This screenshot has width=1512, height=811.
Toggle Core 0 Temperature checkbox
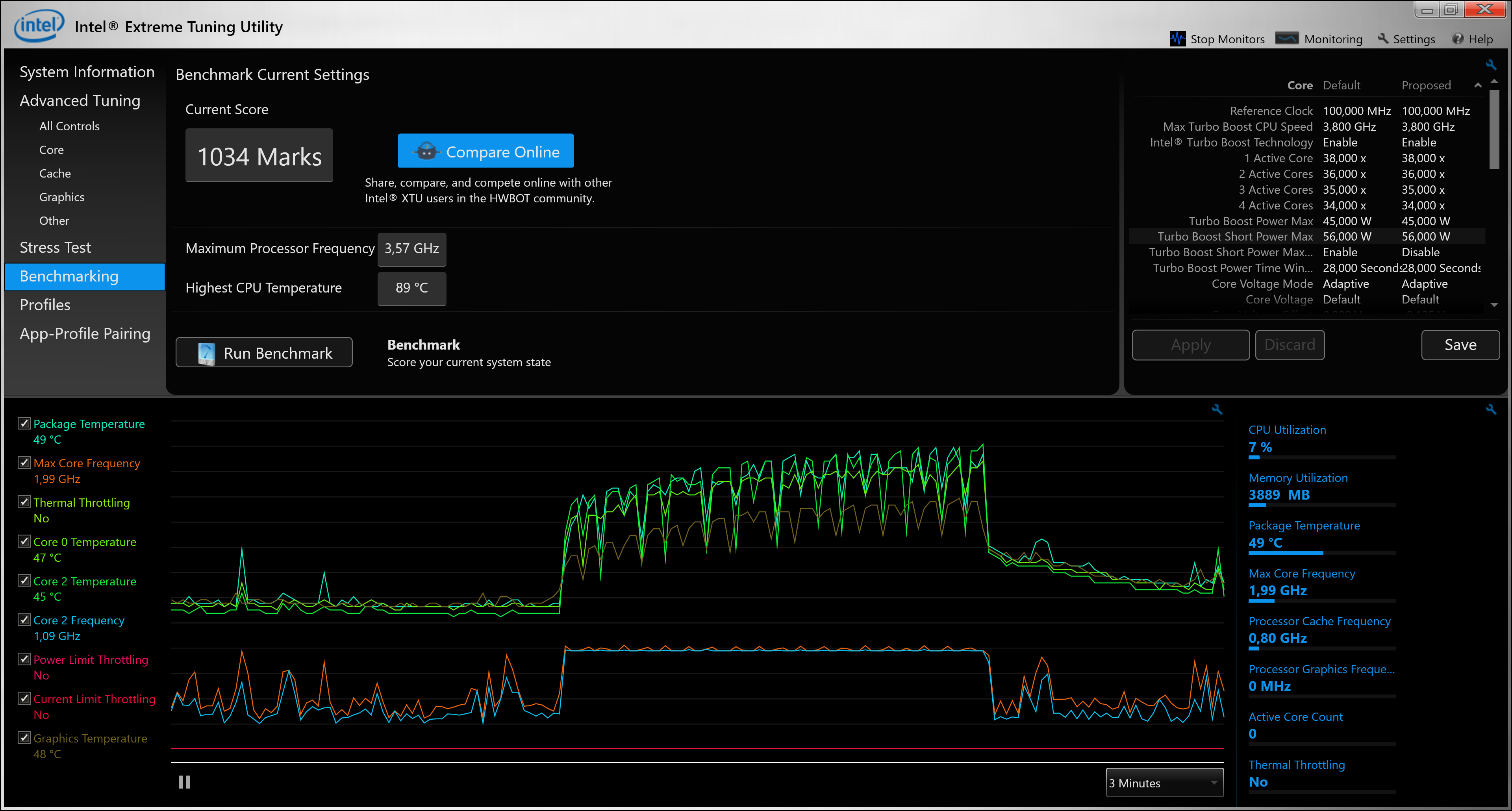point(24,541)
